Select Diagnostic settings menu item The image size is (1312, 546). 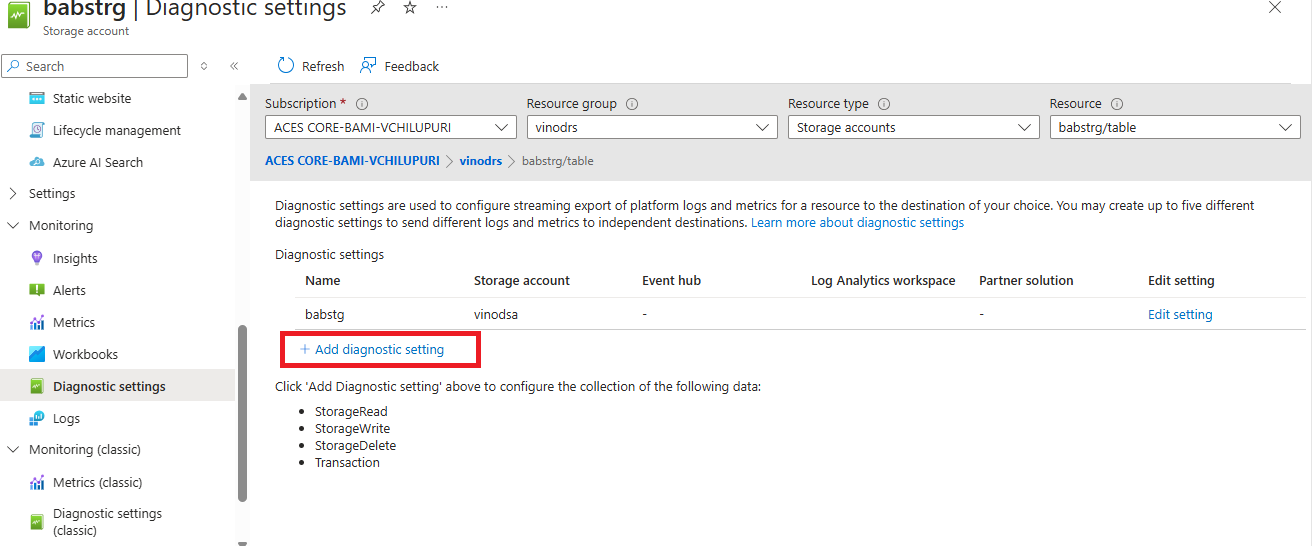118,386
